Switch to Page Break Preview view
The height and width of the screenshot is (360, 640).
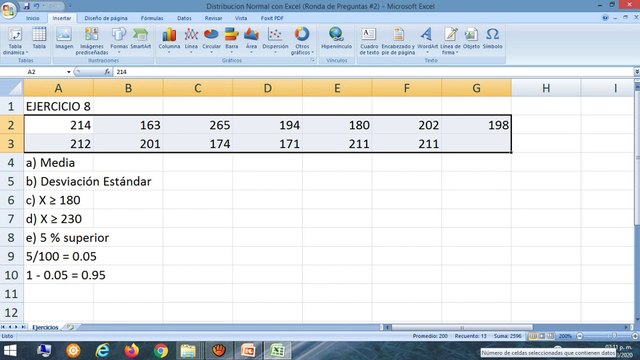550,336
